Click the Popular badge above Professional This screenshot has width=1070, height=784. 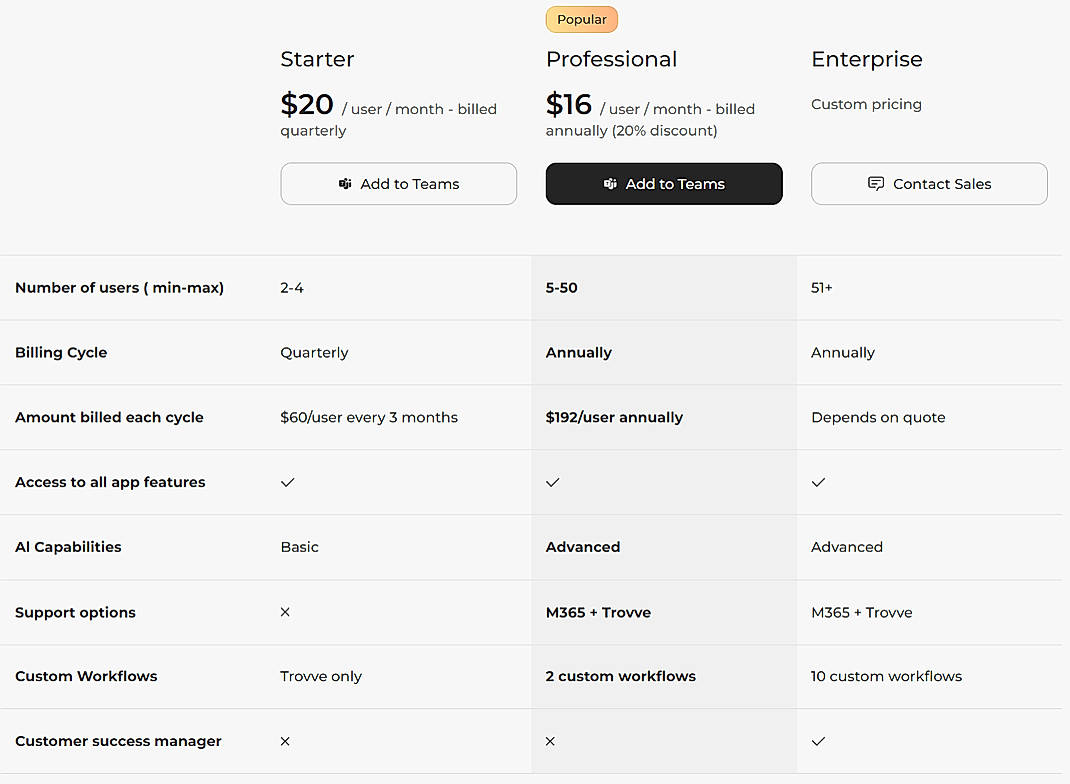pyautogui.click(x=581, y=19)
